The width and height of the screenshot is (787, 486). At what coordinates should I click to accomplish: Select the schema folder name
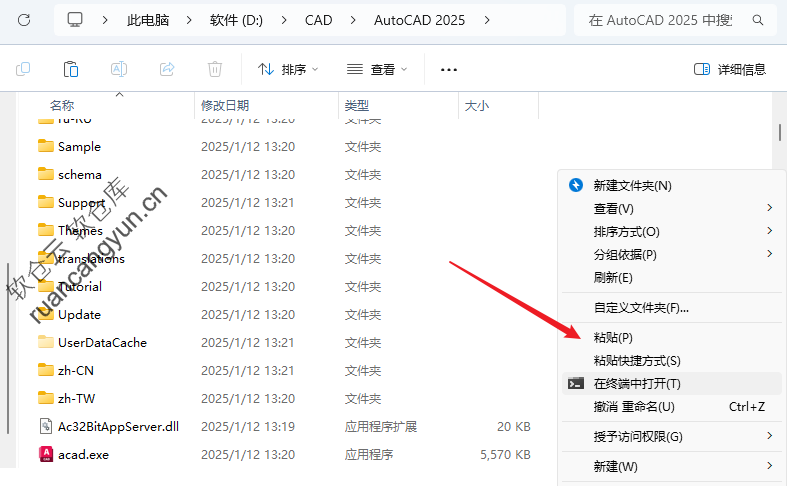(80, 175)
